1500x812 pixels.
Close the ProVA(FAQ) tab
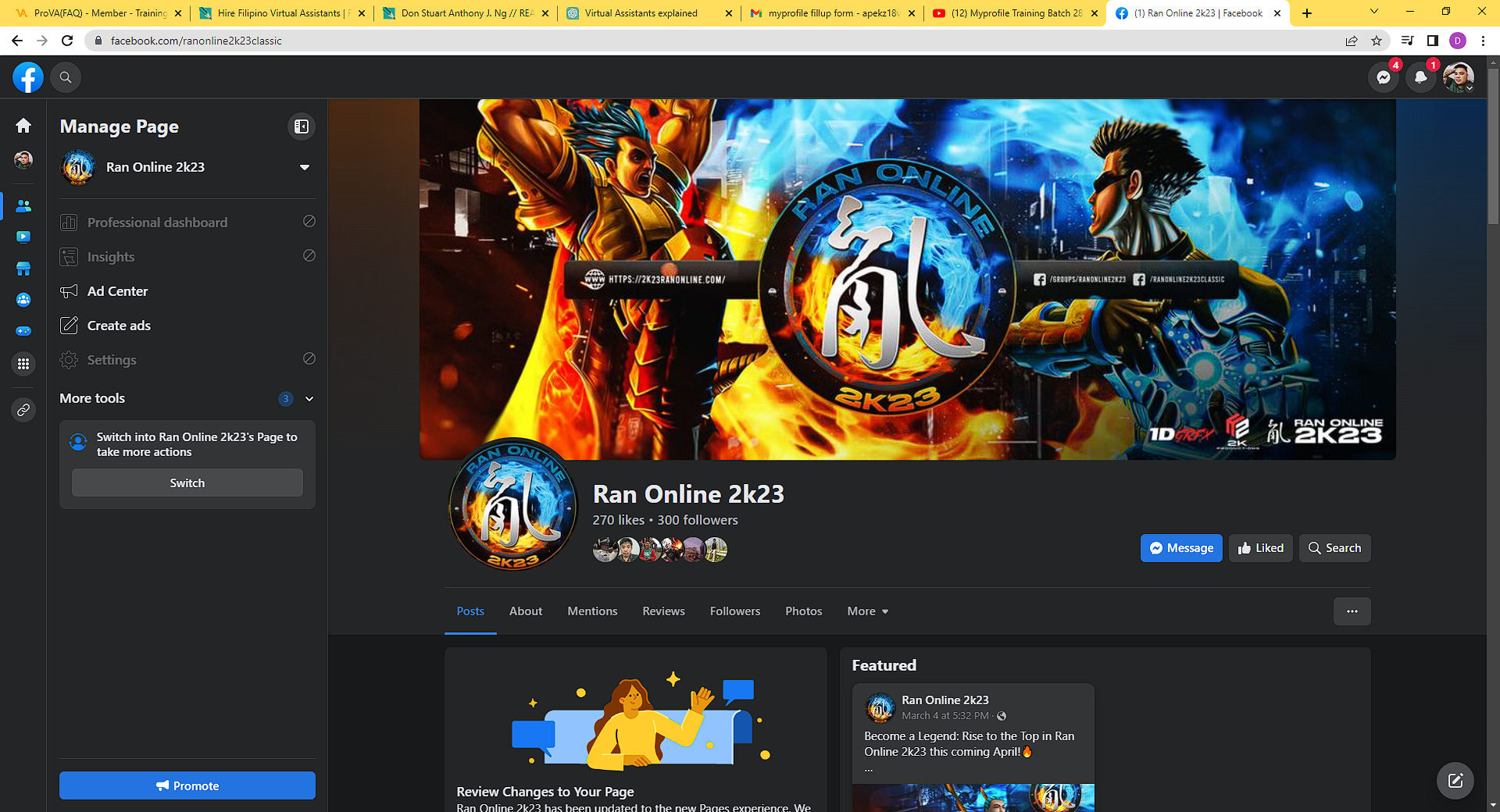178,13
